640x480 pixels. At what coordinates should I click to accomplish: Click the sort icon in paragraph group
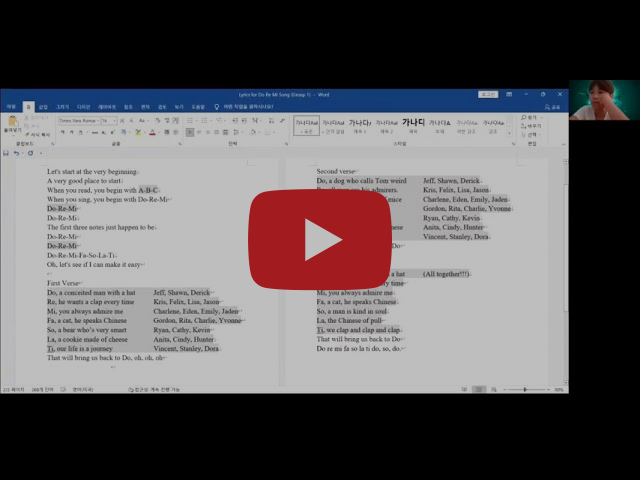(x=271, y=120)
